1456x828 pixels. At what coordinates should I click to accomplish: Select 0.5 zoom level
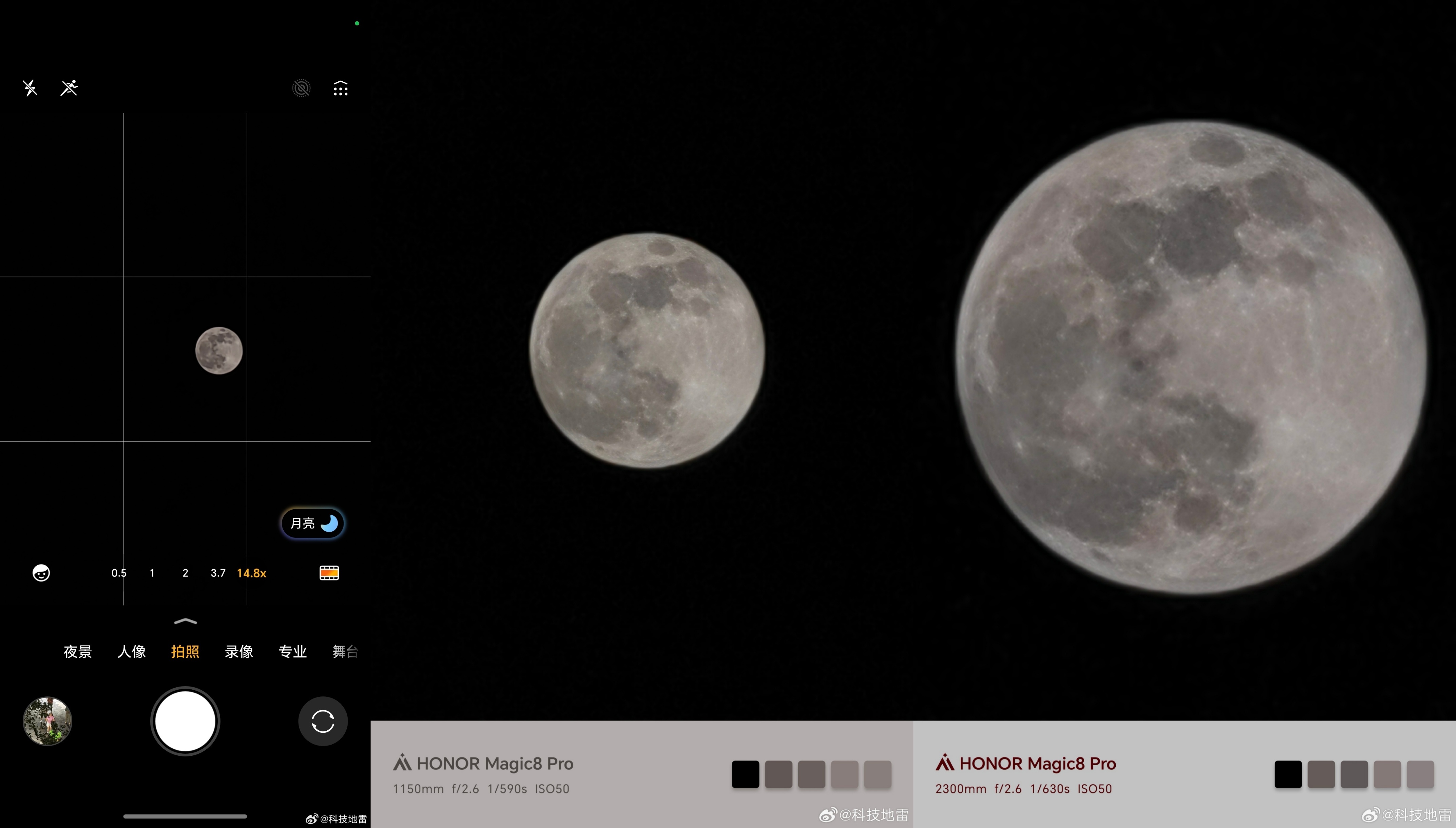(x=119, y=573)
